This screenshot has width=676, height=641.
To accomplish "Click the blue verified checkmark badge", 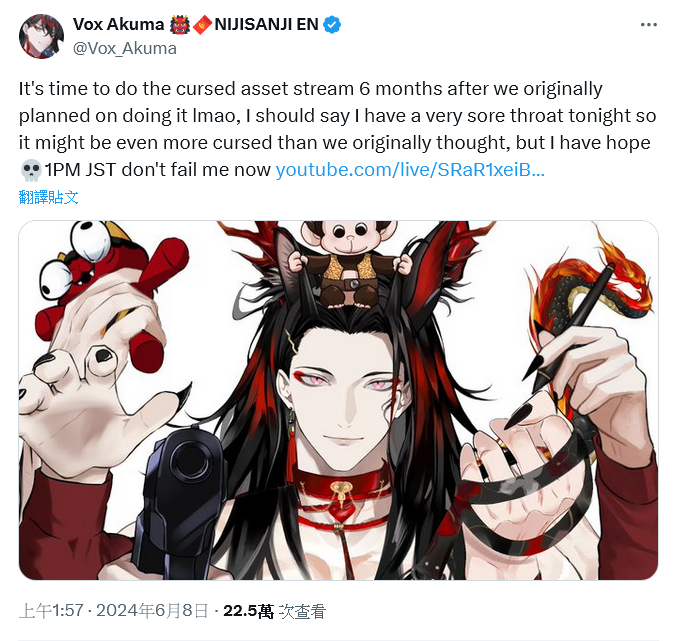I will point(332,25).
